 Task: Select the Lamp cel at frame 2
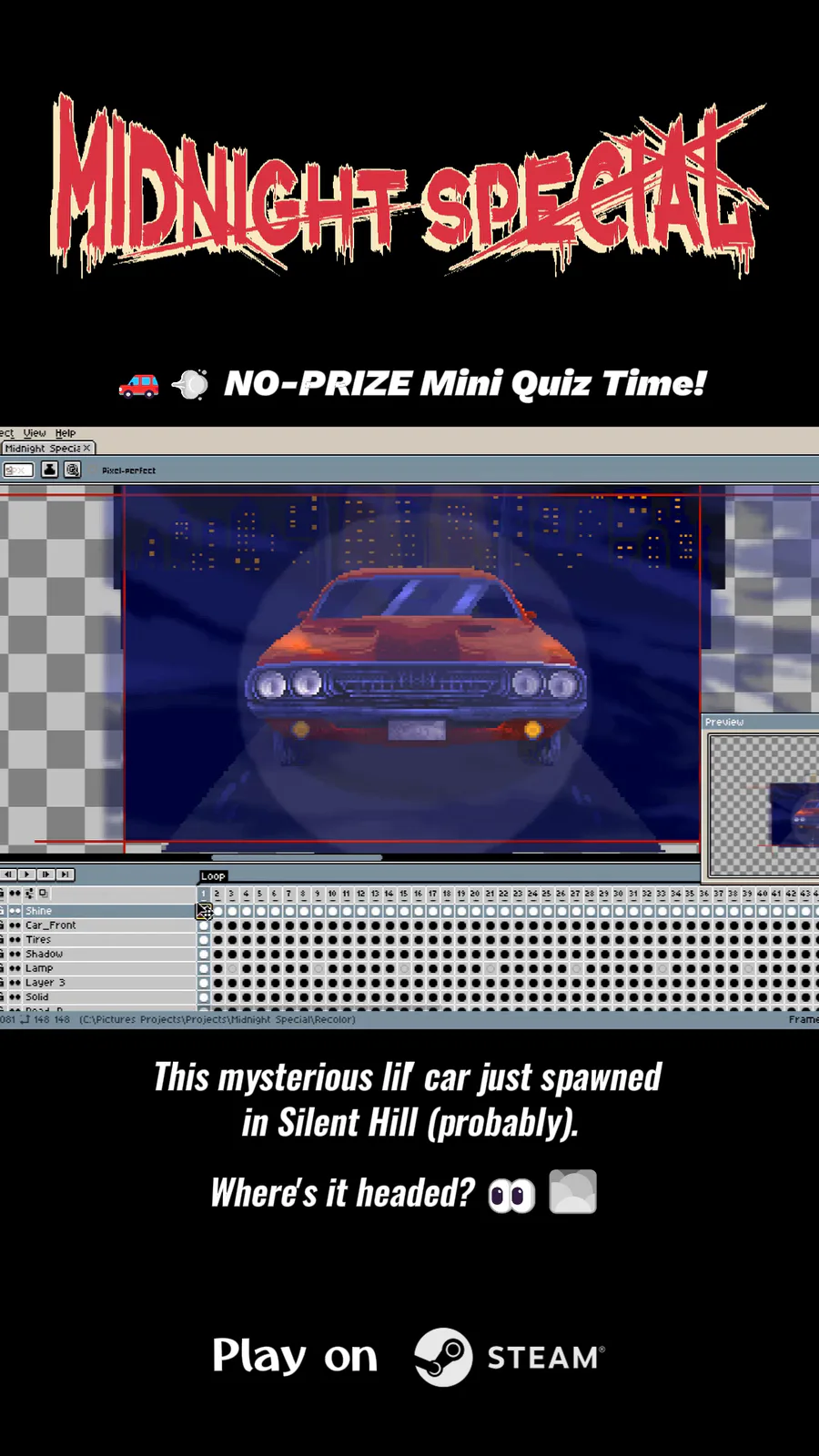point(217,968)
